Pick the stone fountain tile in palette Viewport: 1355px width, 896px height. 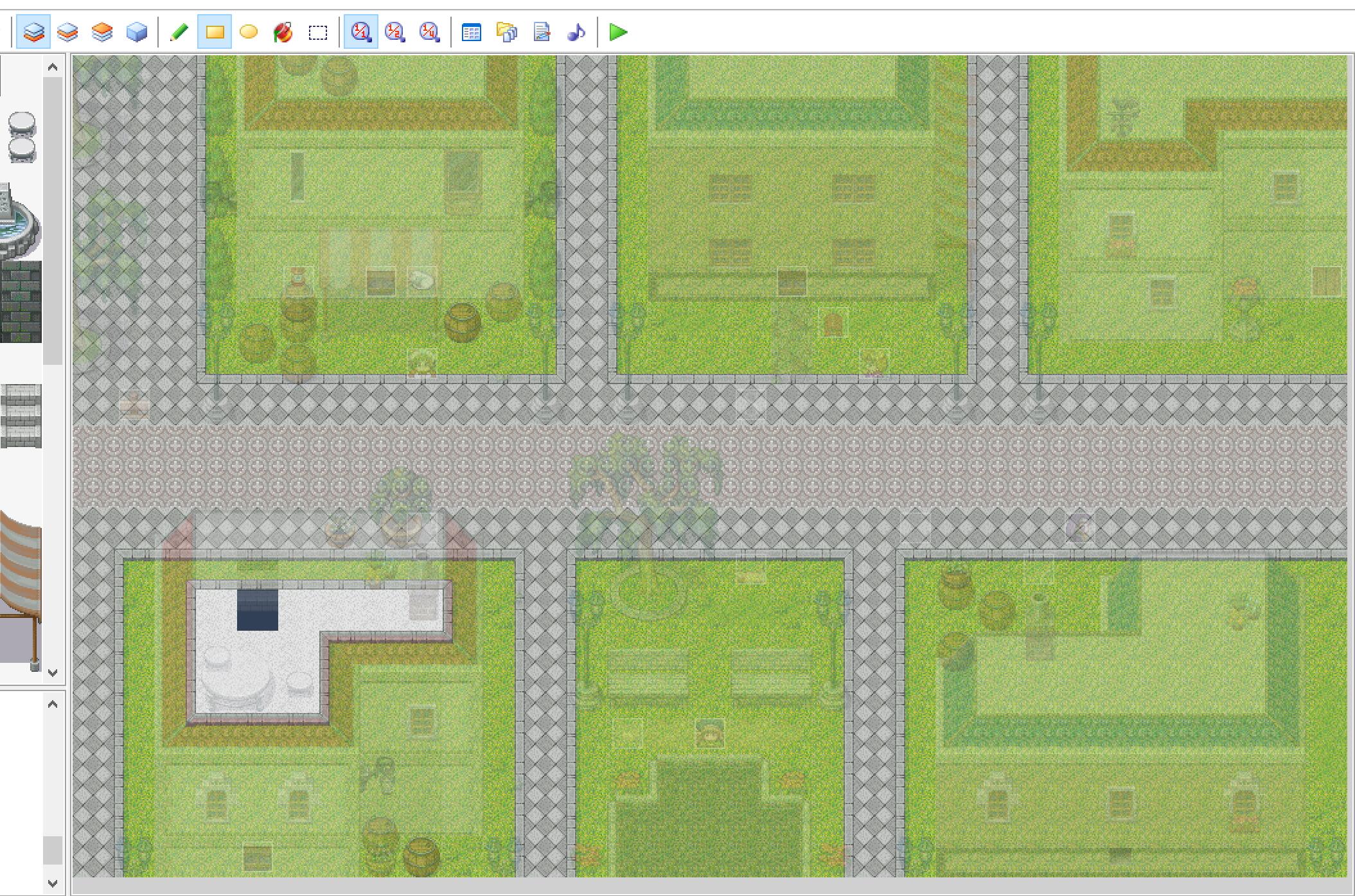tap(19, 220)
